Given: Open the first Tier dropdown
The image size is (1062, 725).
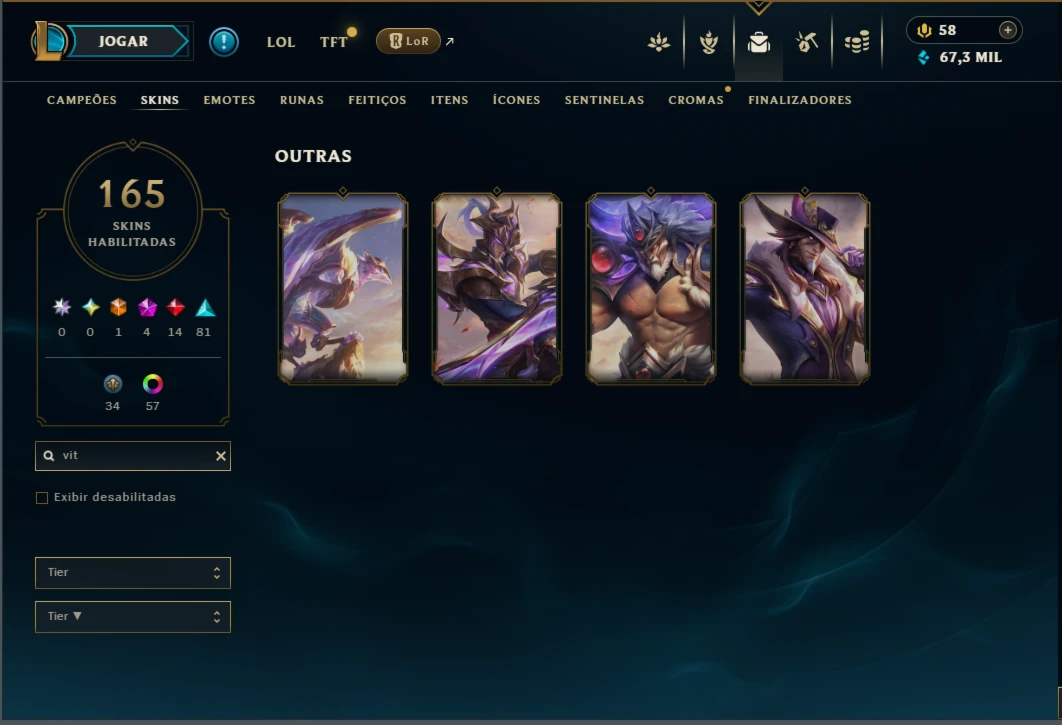Looking at the screenshot, I should pyautogui.click(x=133, y=573).
